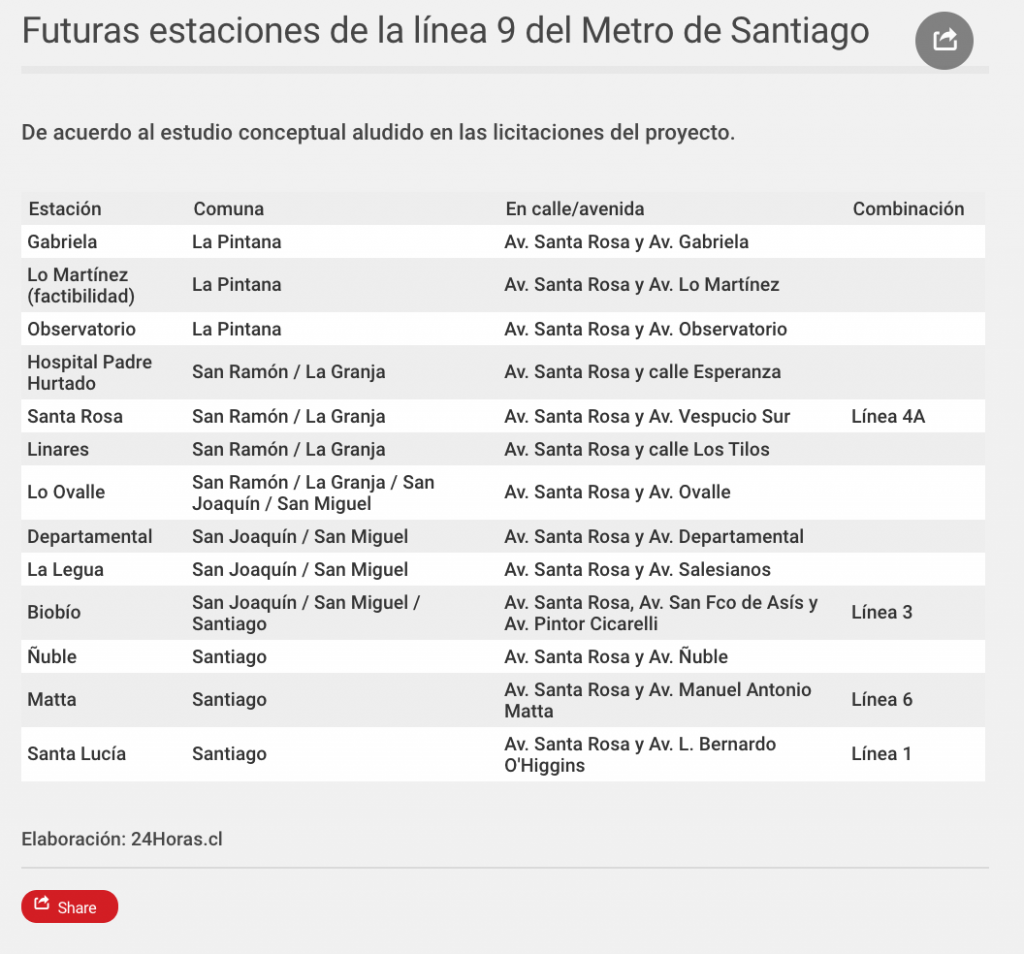Image resolution: width=1024 pixels, height=954 pixels.
Task: Click the Línea 4A combination cell
Action: click(x=888, y=416)
